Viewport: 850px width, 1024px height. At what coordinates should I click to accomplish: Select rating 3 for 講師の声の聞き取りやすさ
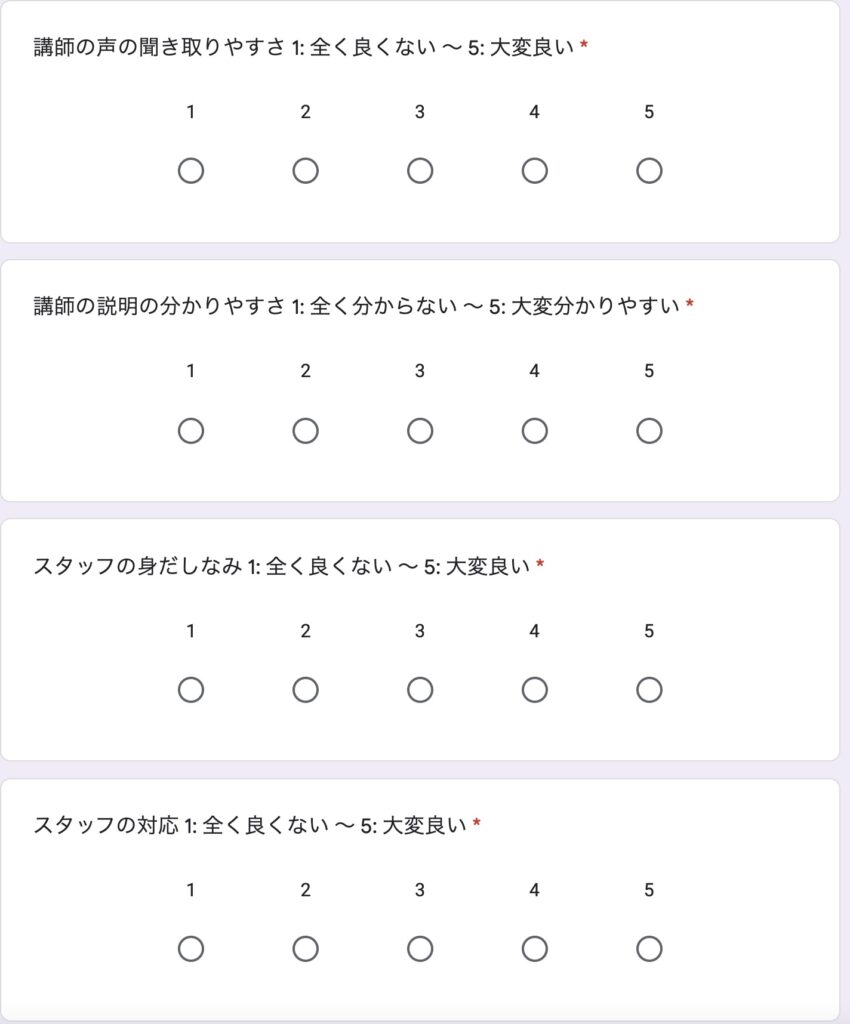click(420, 171)
